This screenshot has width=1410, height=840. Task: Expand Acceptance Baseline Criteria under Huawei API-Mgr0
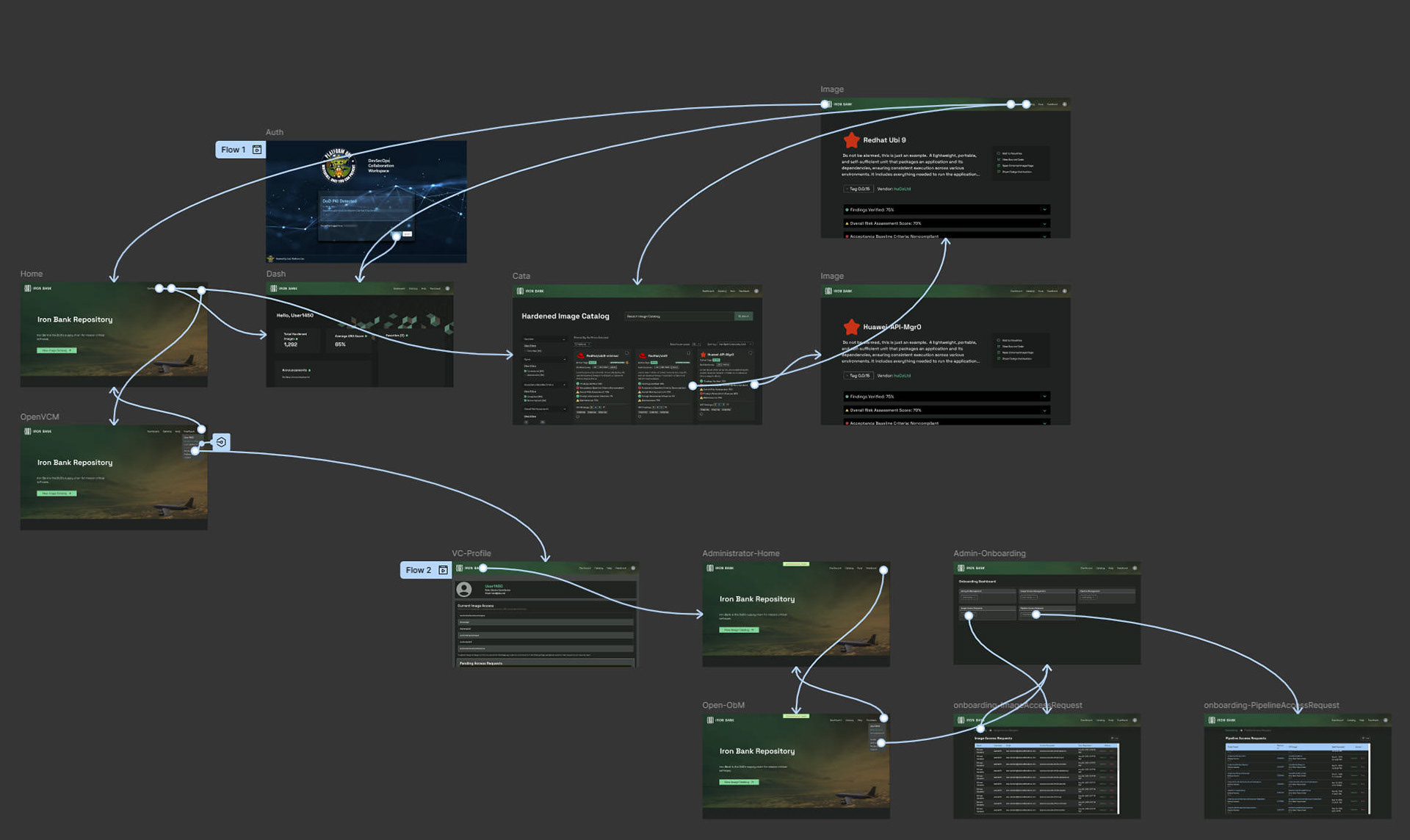click(946, 422)
